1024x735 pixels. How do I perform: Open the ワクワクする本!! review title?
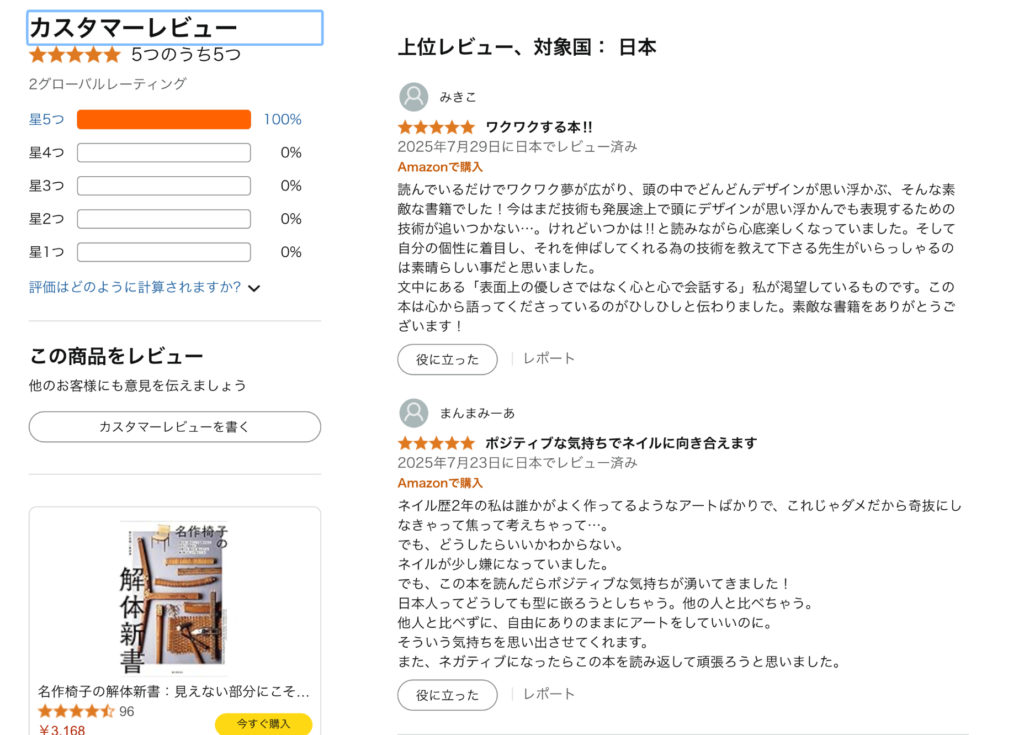click(539, 128)
